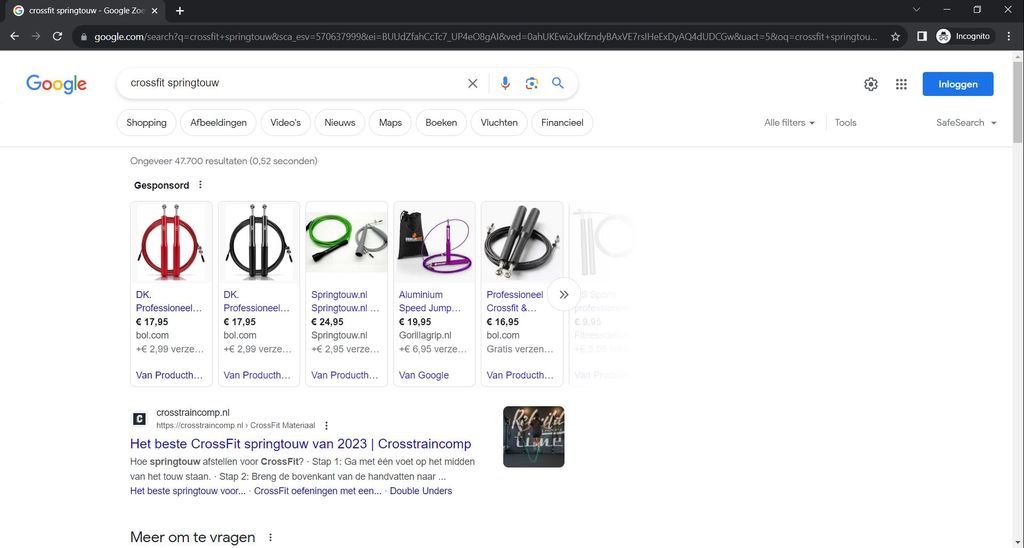Reload the current page

(57, 37)
